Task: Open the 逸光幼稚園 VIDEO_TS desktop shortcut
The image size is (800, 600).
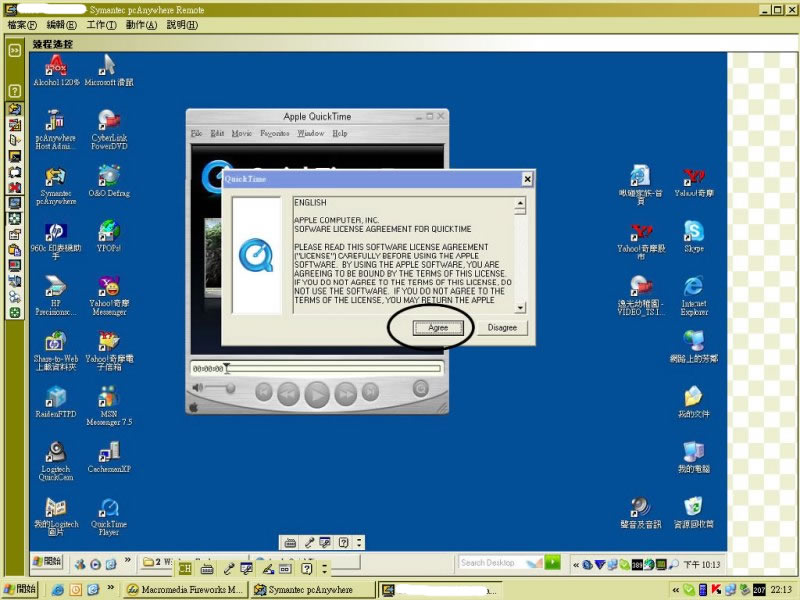Action: (x=641, y=296)
